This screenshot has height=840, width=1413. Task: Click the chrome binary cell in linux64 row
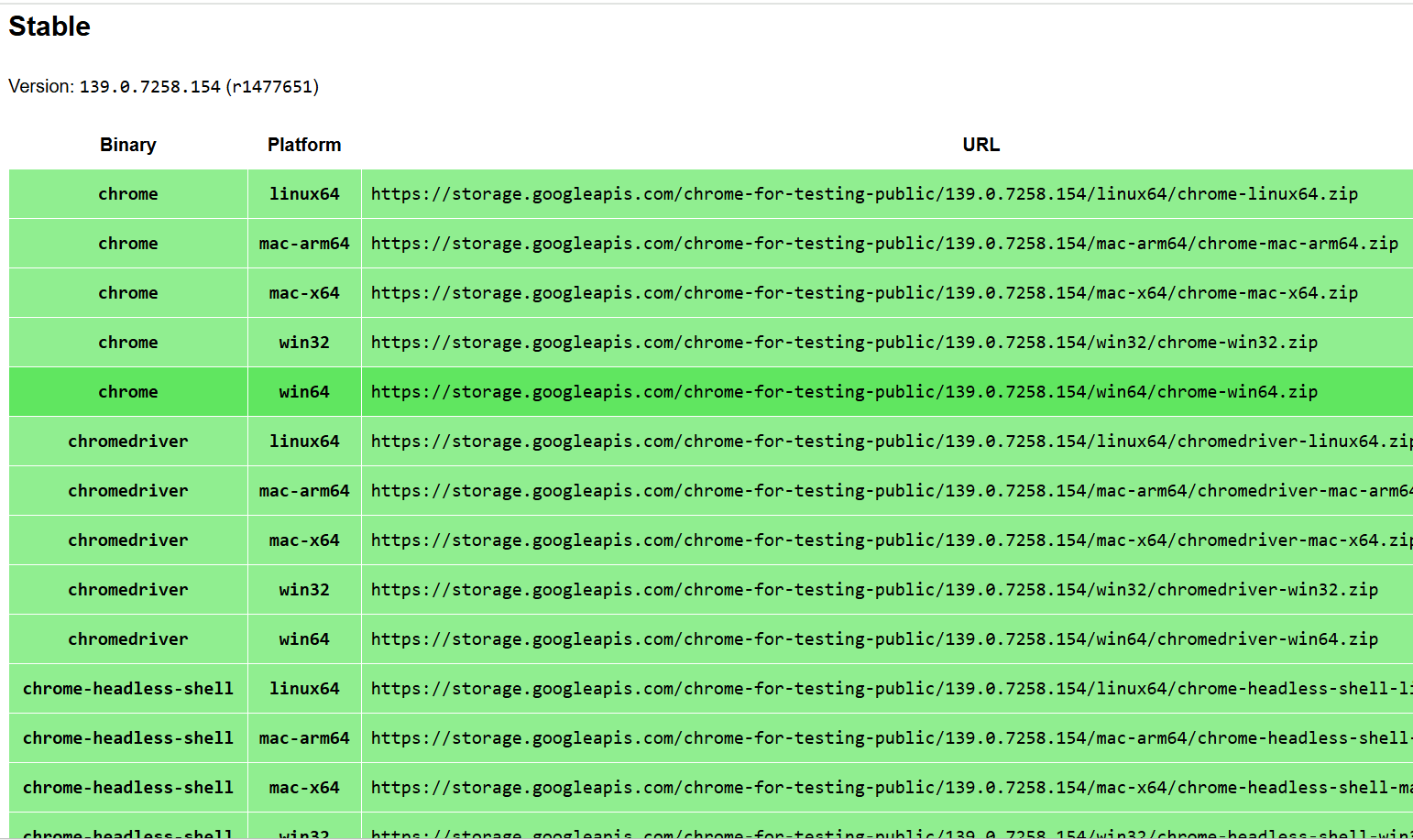pyautogui.click(x=128, y=194)
